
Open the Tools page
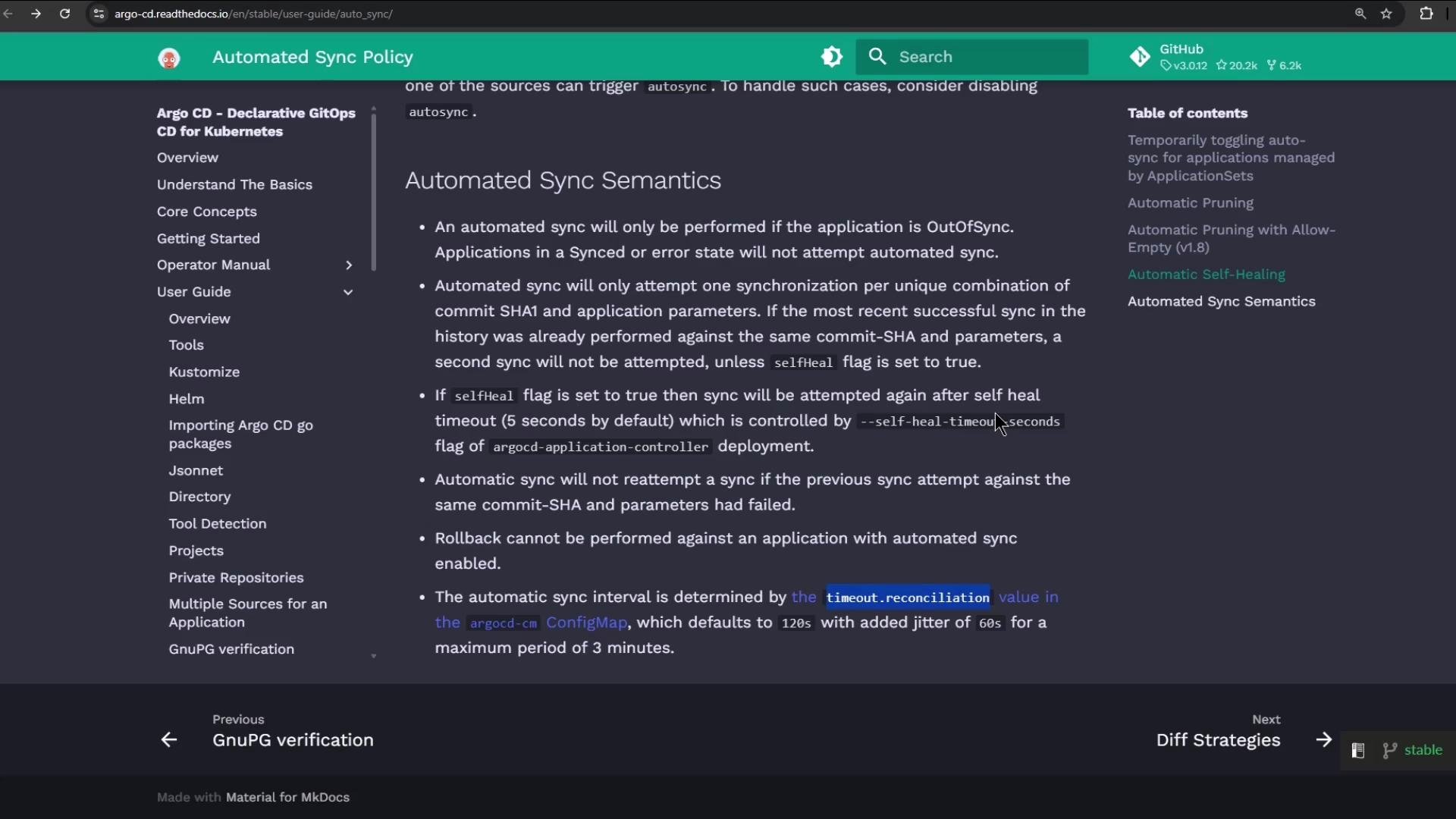[x=187, y=345]
